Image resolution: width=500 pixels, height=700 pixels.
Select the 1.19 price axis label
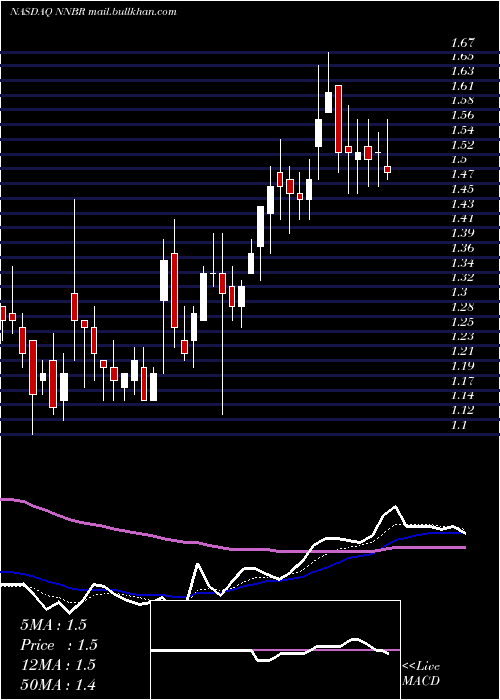[462, 366]
